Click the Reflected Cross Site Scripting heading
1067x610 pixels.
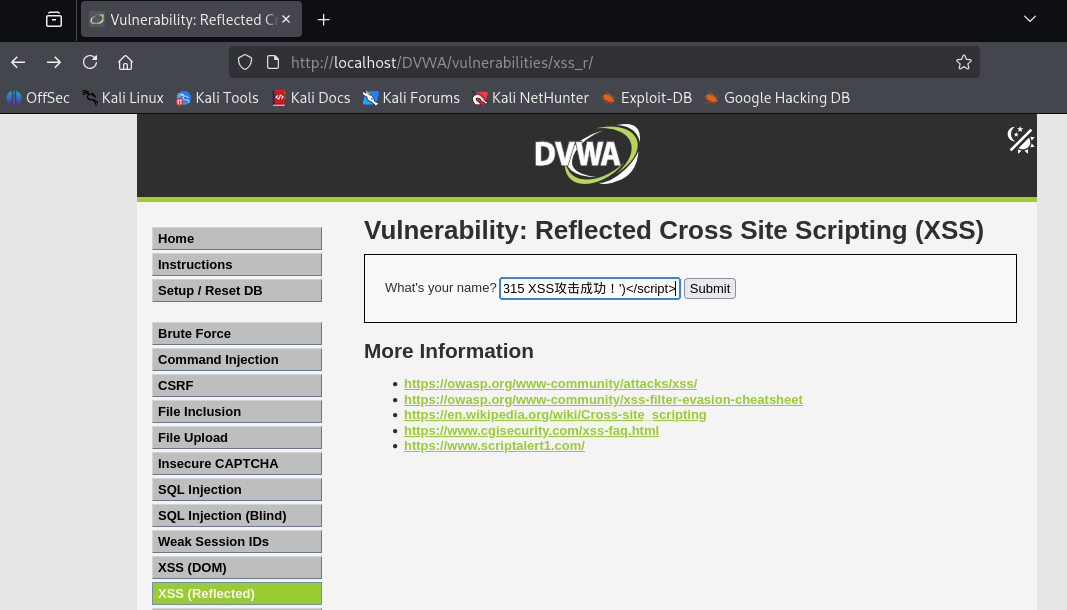click(674, 231)
